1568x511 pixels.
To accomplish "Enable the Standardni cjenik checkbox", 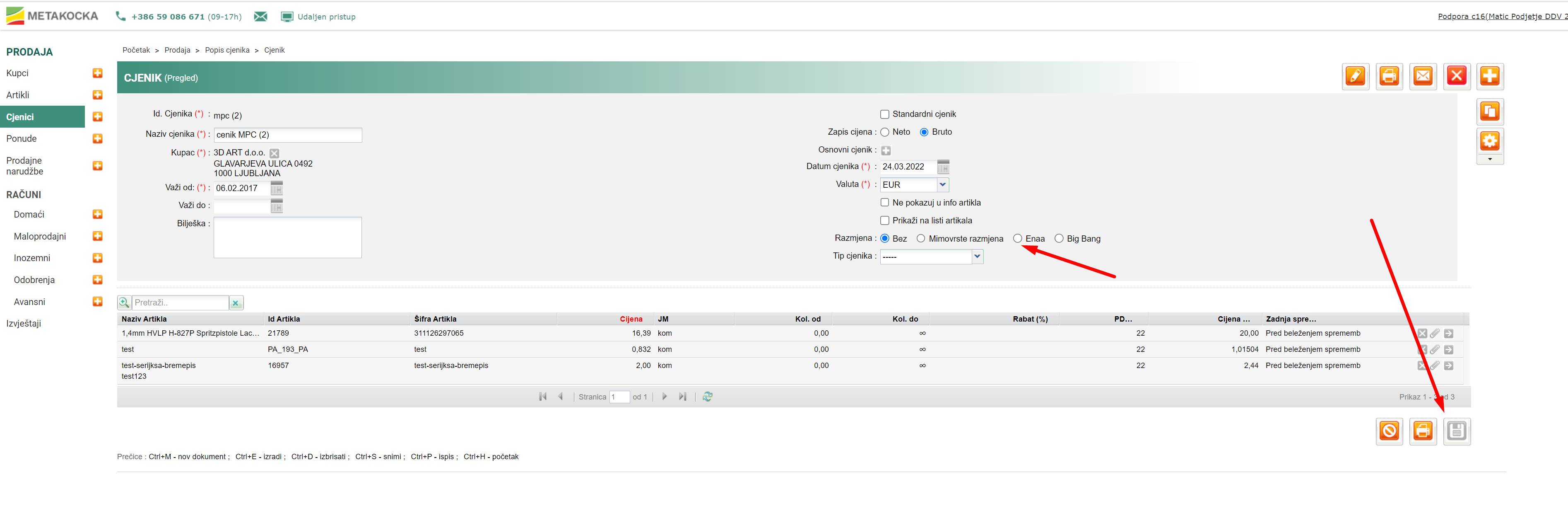I will pyautogui.click(x=884, y=114).
